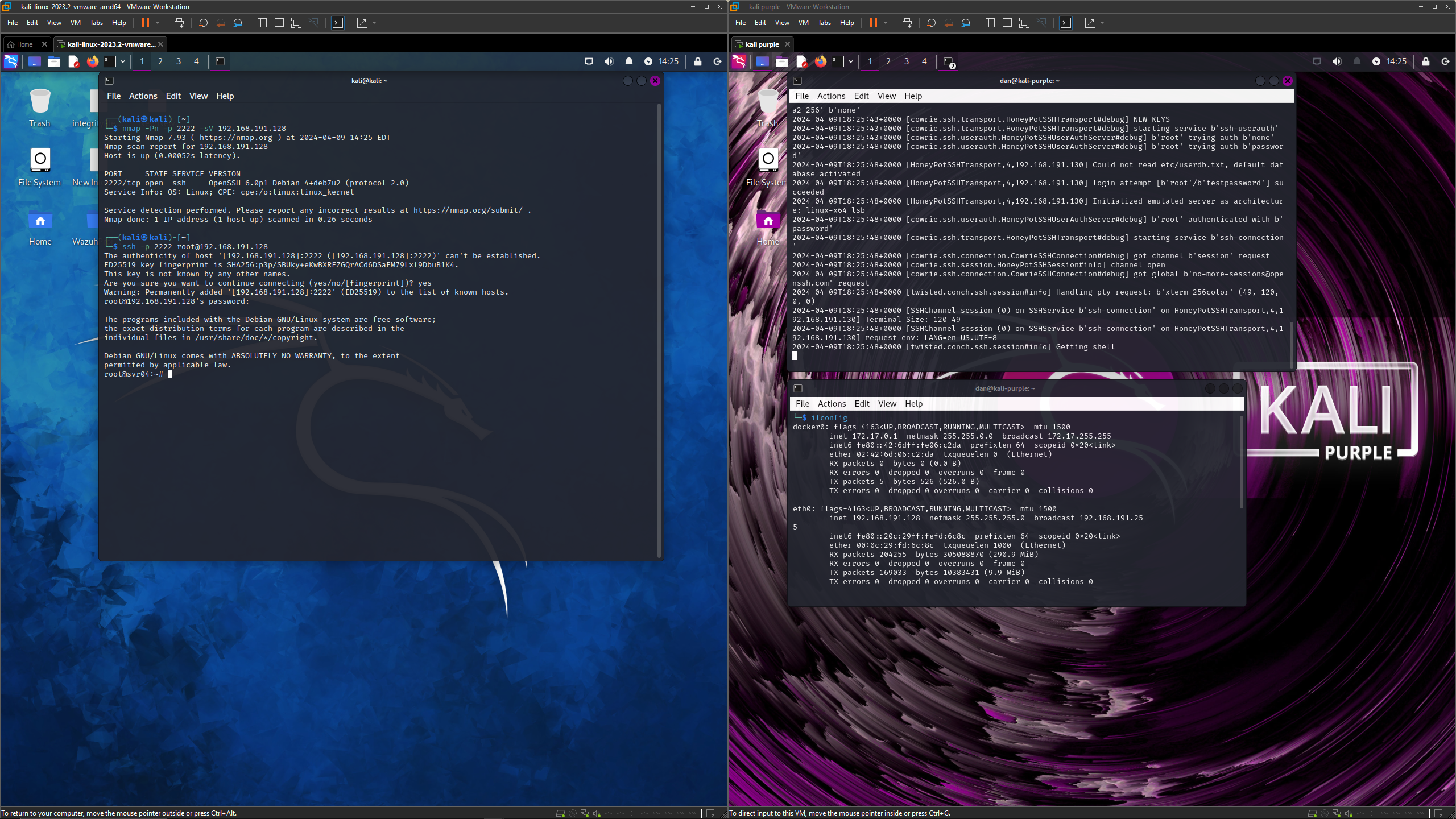Click ssh root@192.168.191.128 command line text

(x=195, y=247)
